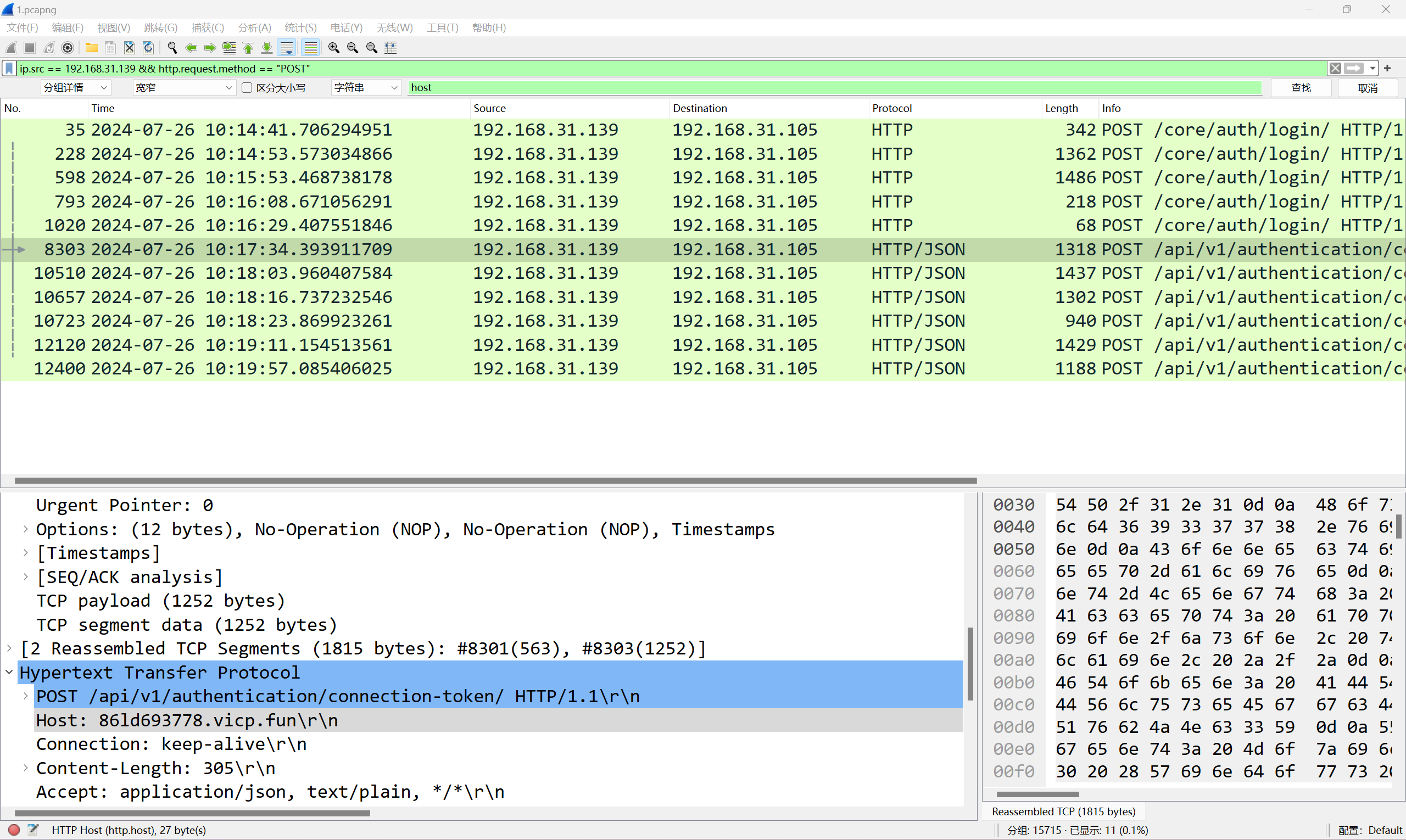1406x840 pixels.
Task: Go back with the left green arrow
Action: [191, 48]
